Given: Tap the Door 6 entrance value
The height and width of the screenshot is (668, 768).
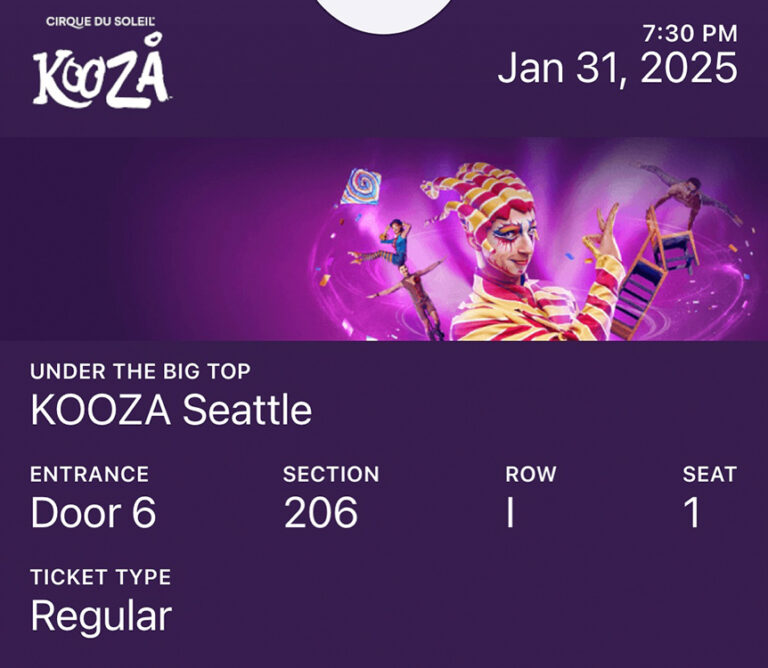Looking at the screenshot, I should [93, 512].
